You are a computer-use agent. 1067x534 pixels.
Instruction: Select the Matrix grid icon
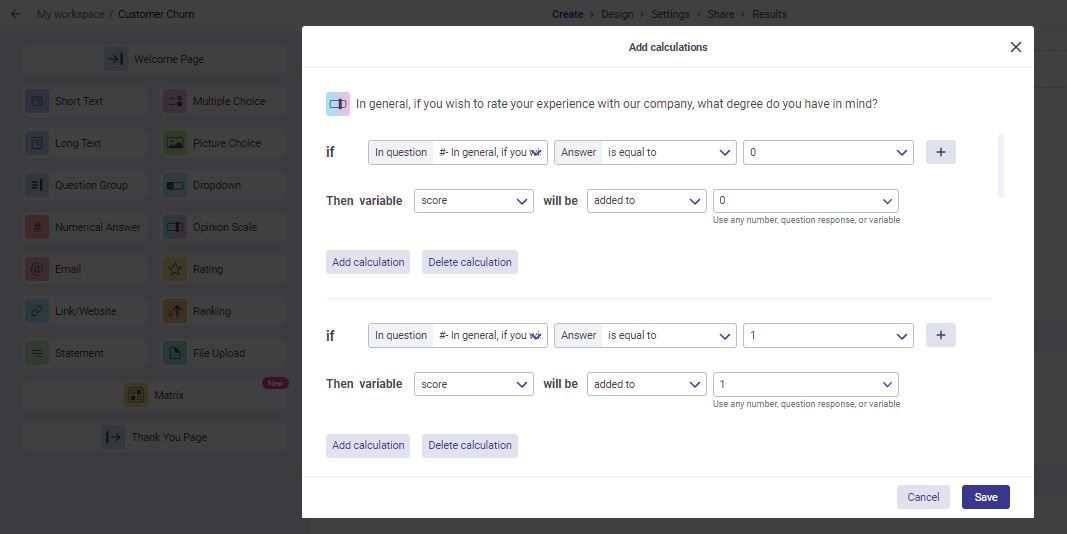(x=135, y=395)
